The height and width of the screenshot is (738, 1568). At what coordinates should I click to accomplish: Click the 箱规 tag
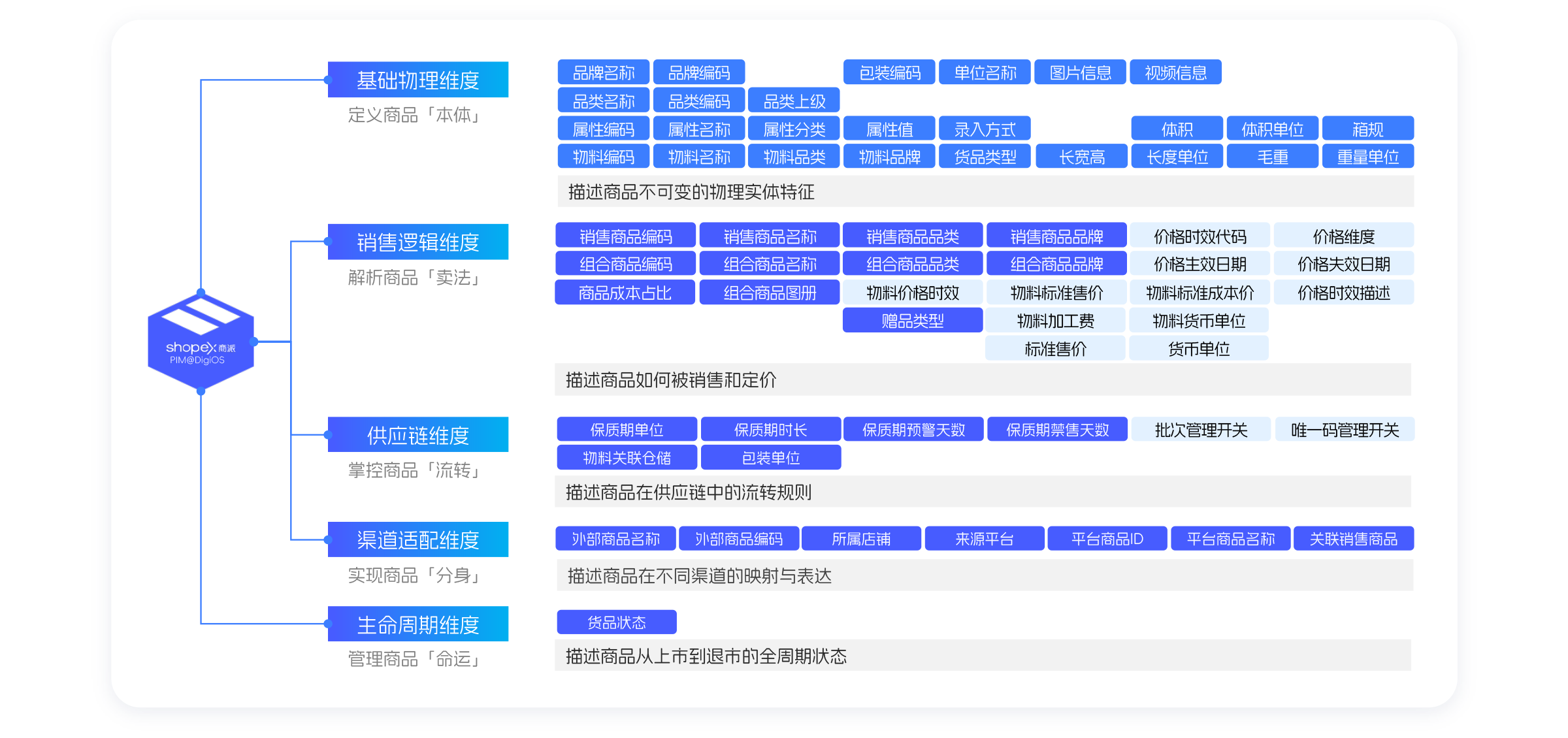(x=1368, y=129)
